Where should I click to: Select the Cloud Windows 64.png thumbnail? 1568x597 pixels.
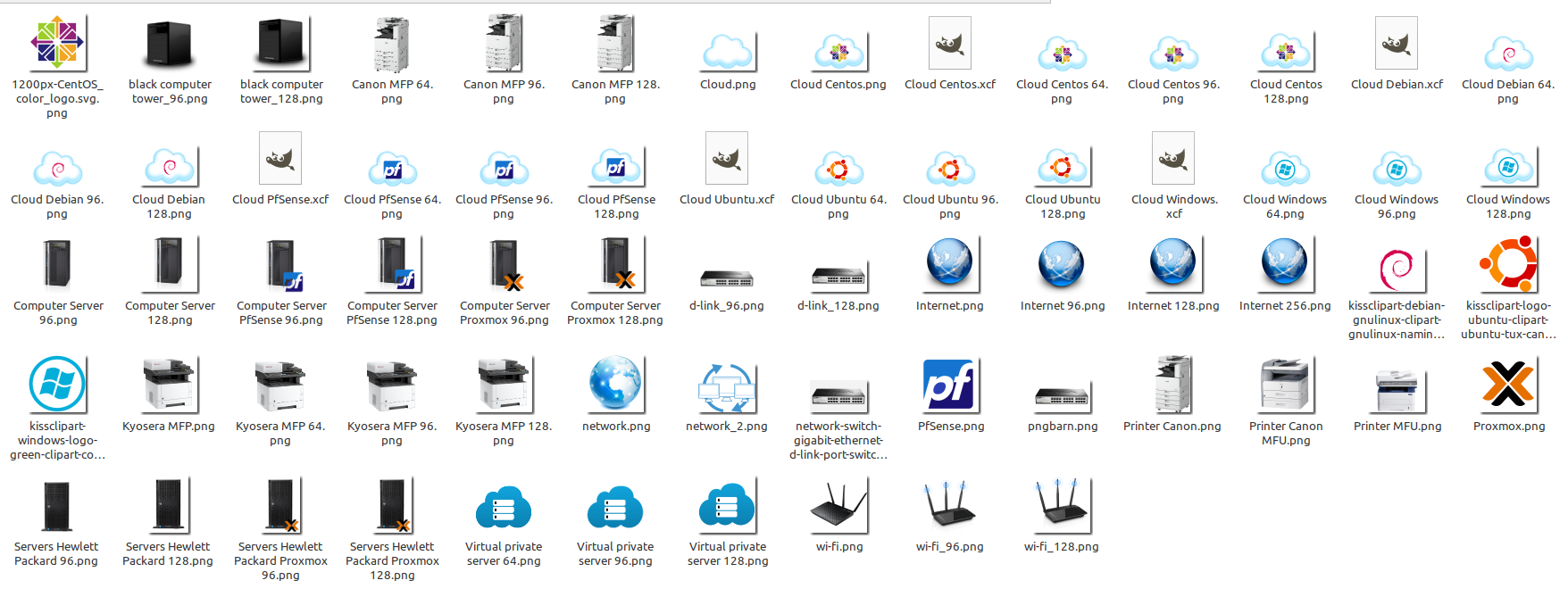click(x=1285, y=168)
